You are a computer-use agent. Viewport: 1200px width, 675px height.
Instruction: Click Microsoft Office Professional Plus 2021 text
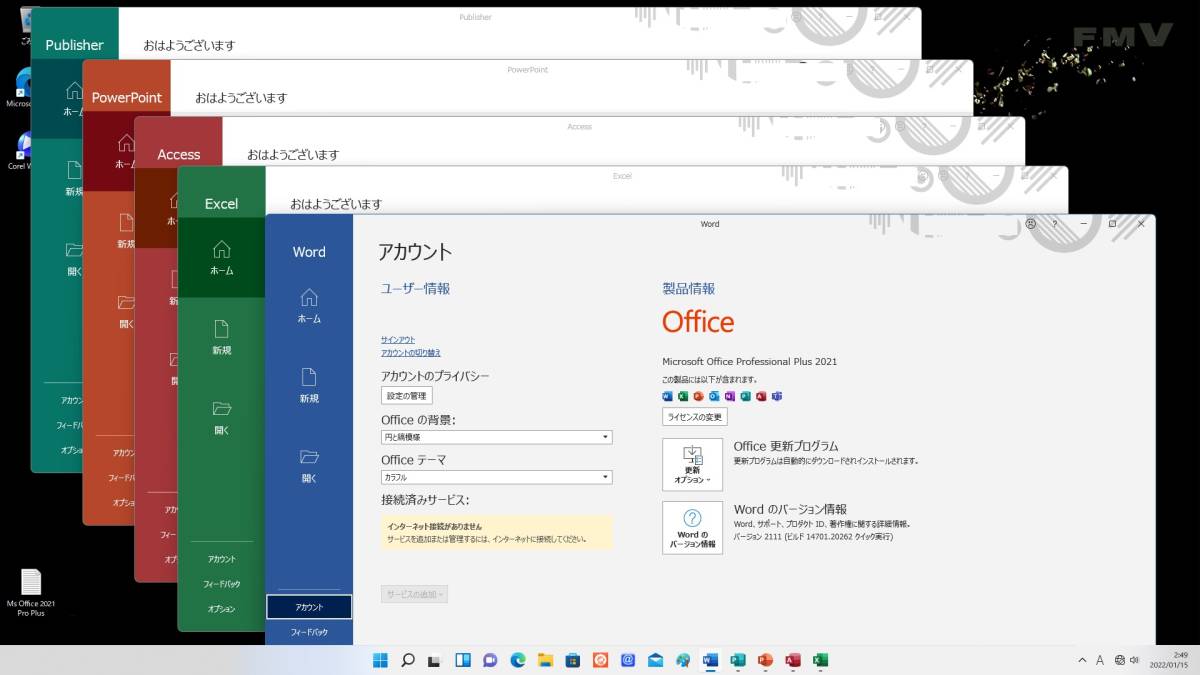click(750, 362)
